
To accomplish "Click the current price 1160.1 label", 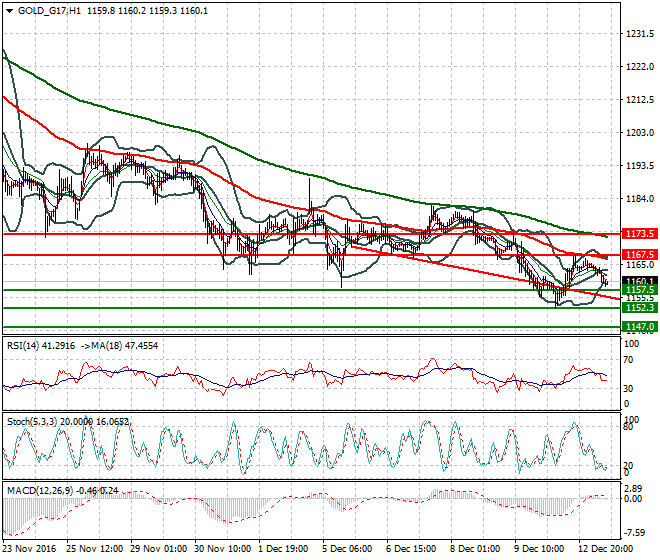I will click(x=639, y=281).
